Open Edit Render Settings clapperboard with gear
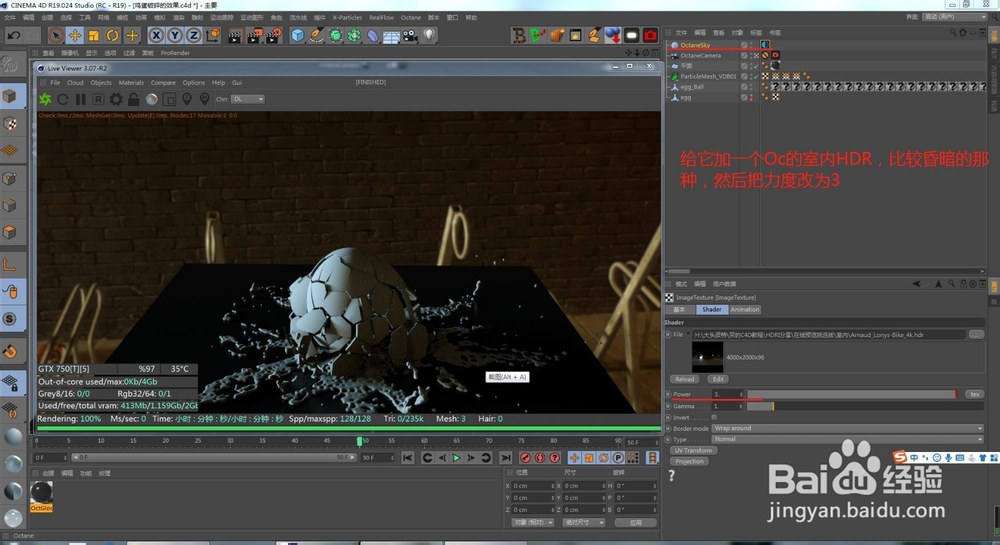Screen dimensions: 1000x545 [x=274, y=36]
